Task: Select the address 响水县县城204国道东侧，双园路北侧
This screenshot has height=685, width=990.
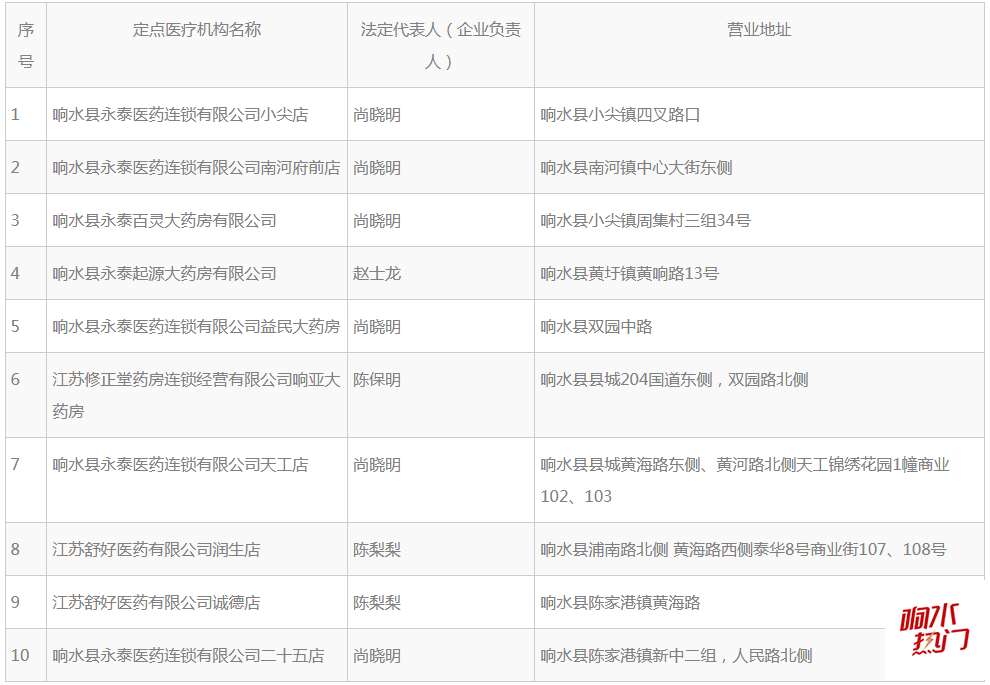Action: 674,380
